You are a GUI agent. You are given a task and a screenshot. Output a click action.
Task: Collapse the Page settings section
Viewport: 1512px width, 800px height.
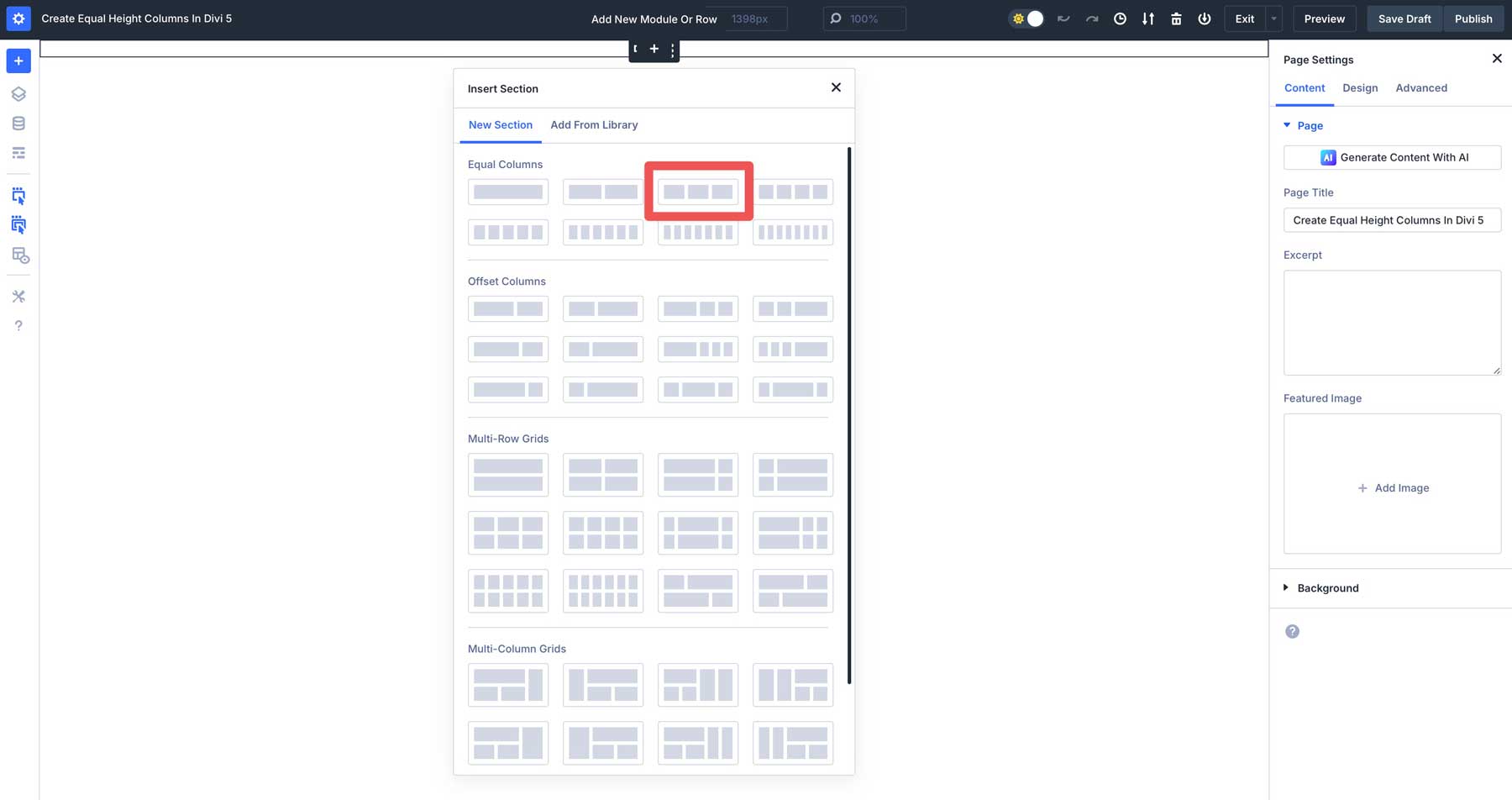click(x=1288, y=125)
